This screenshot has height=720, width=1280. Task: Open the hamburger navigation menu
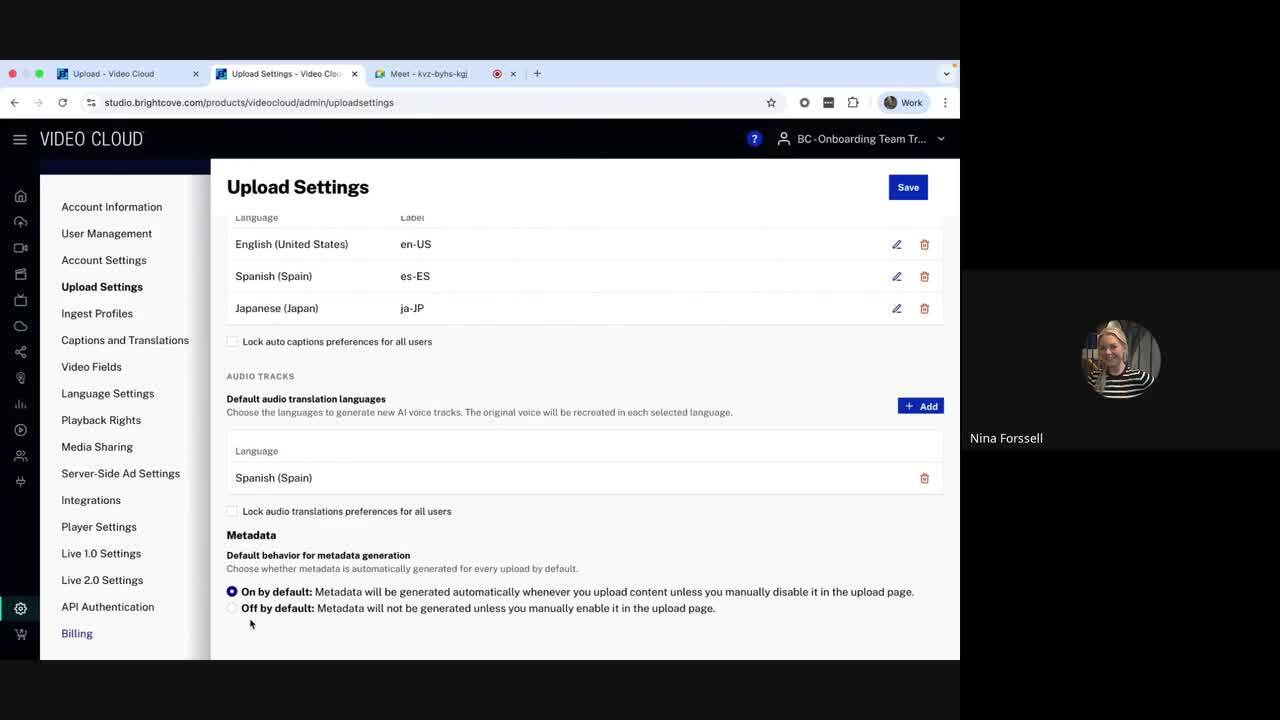tap(20, 140)
